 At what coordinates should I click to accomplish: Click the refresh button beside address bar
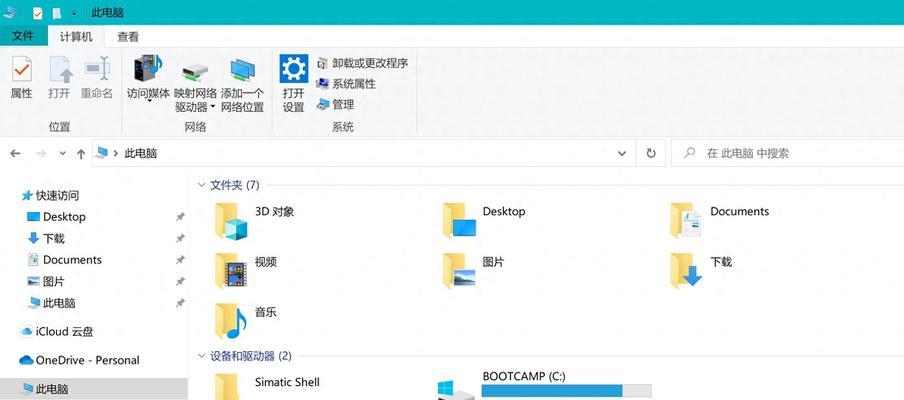coord(651,153)
